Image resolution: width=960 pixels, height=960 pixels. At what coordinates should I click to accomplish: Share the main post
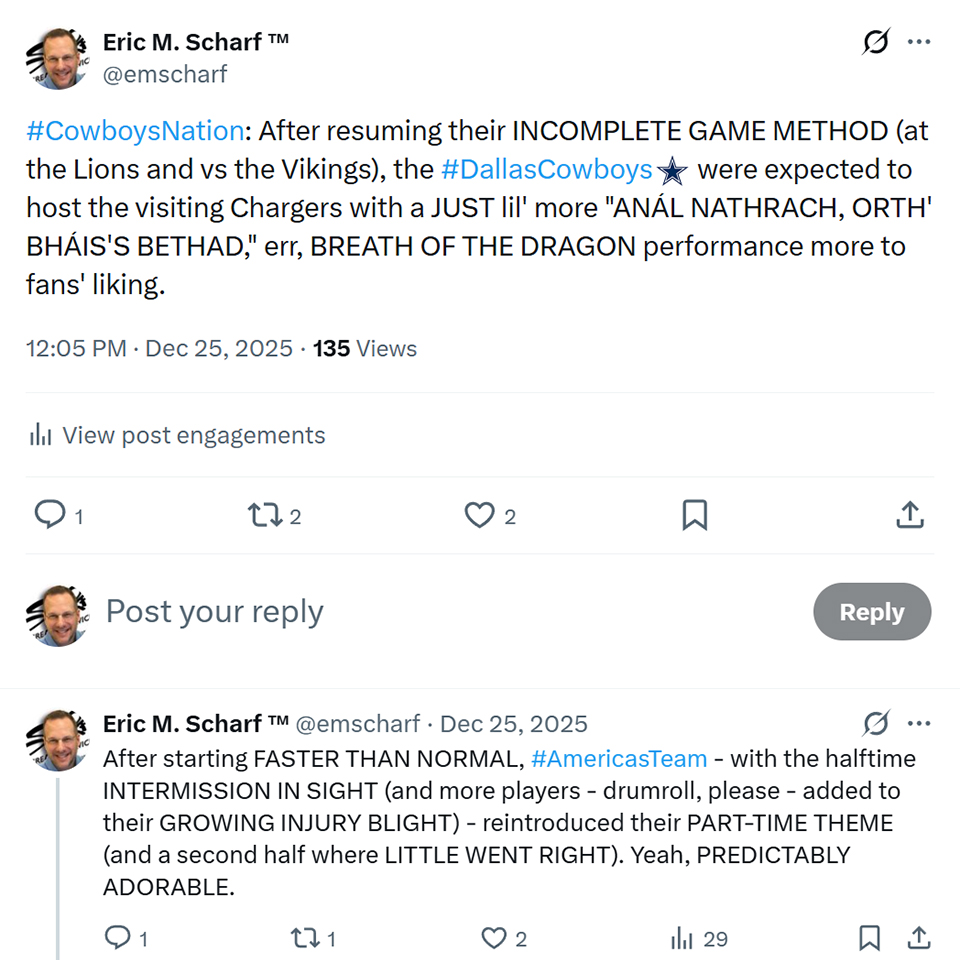coord(908,515)
